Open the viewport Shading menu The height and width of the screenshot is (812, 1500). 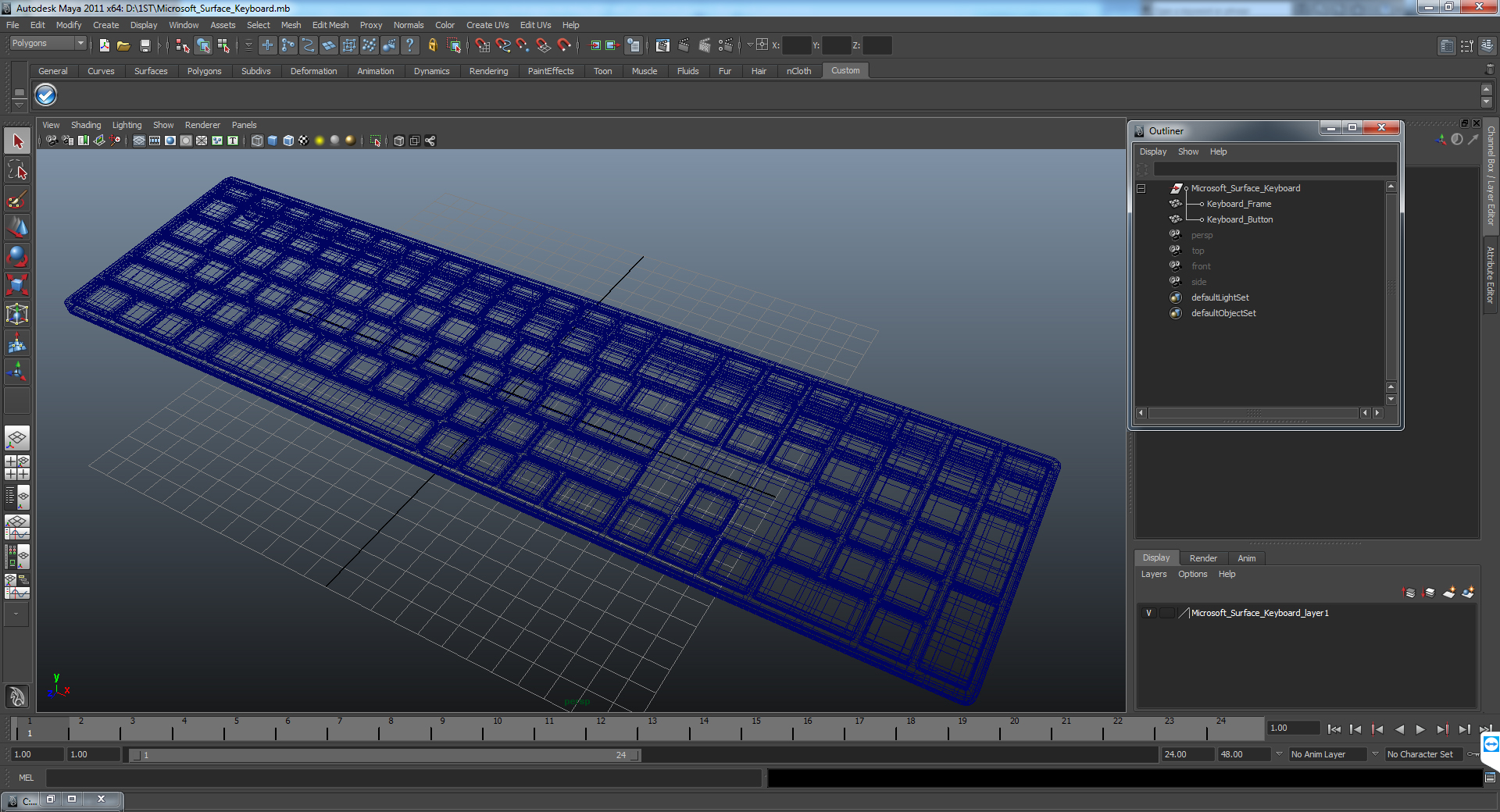pos(86,125)
